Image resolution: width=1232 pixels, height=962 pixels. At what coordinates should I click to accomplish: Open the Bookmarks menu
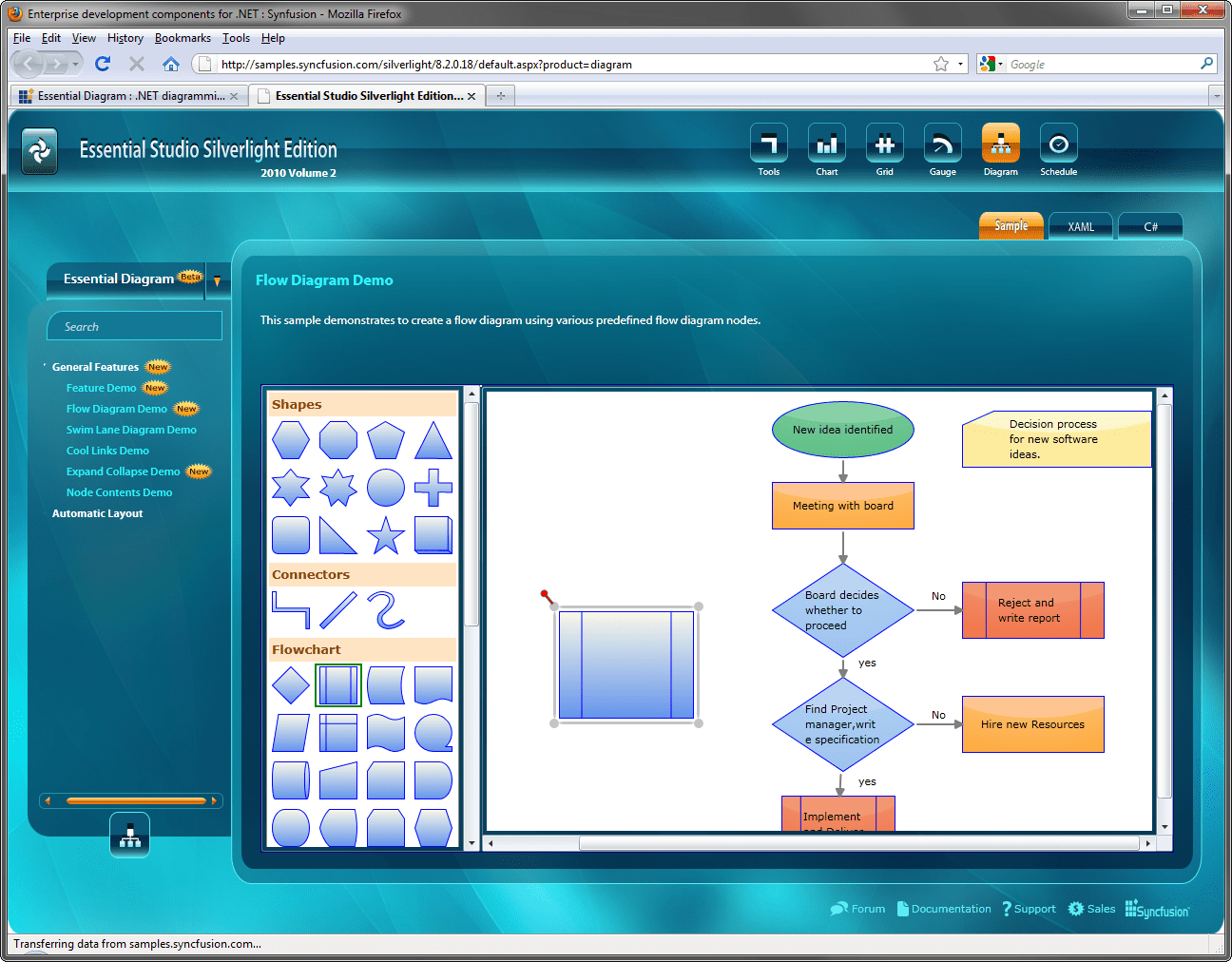[183, 38]
